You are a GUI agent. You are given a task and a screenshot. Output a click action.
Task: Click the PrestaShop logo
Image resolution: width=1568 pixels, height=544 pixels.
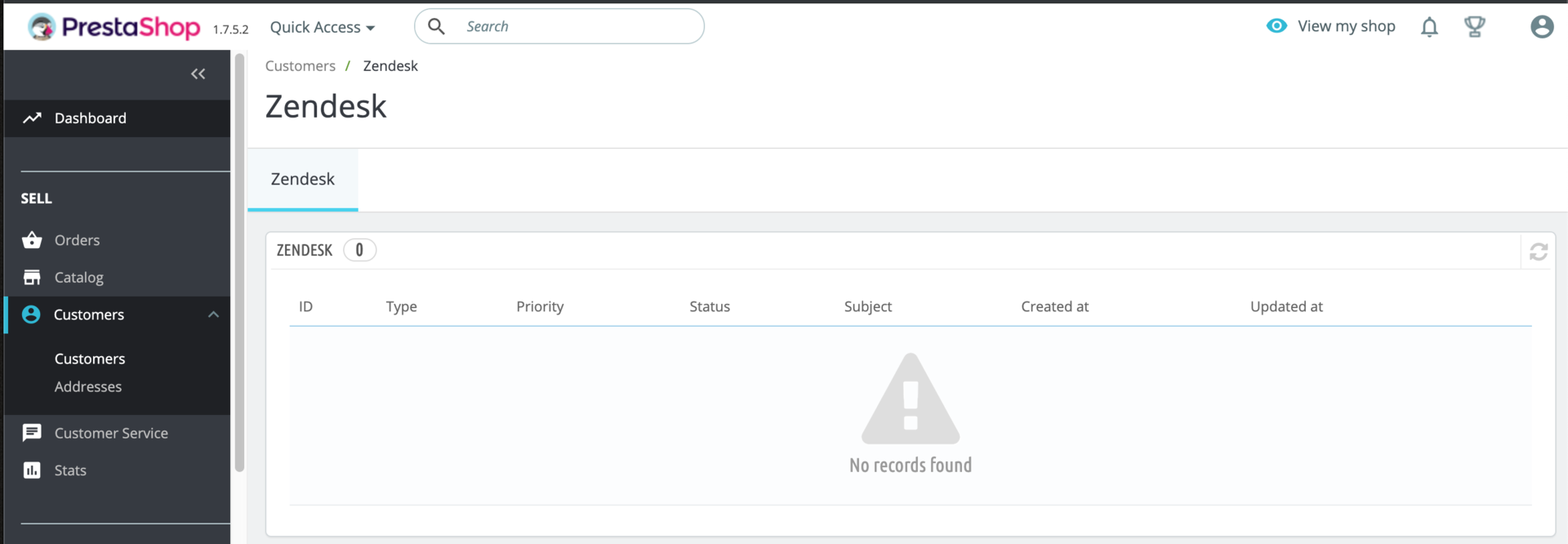[x=114, y=27]
